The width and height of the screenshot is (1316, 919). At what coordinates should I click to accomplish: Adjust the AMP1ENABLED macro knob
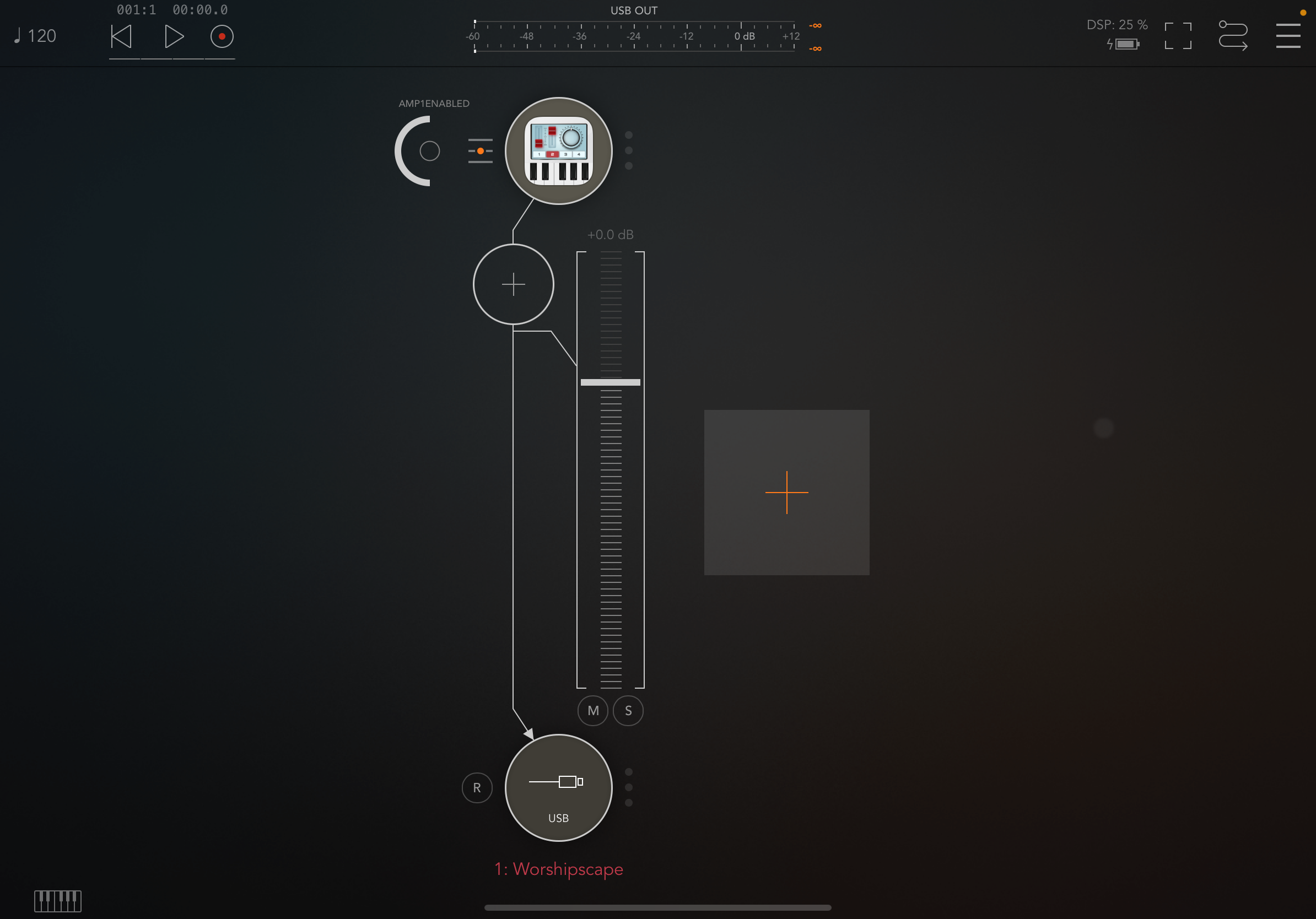pyautogui.click(x=428, y=152)
